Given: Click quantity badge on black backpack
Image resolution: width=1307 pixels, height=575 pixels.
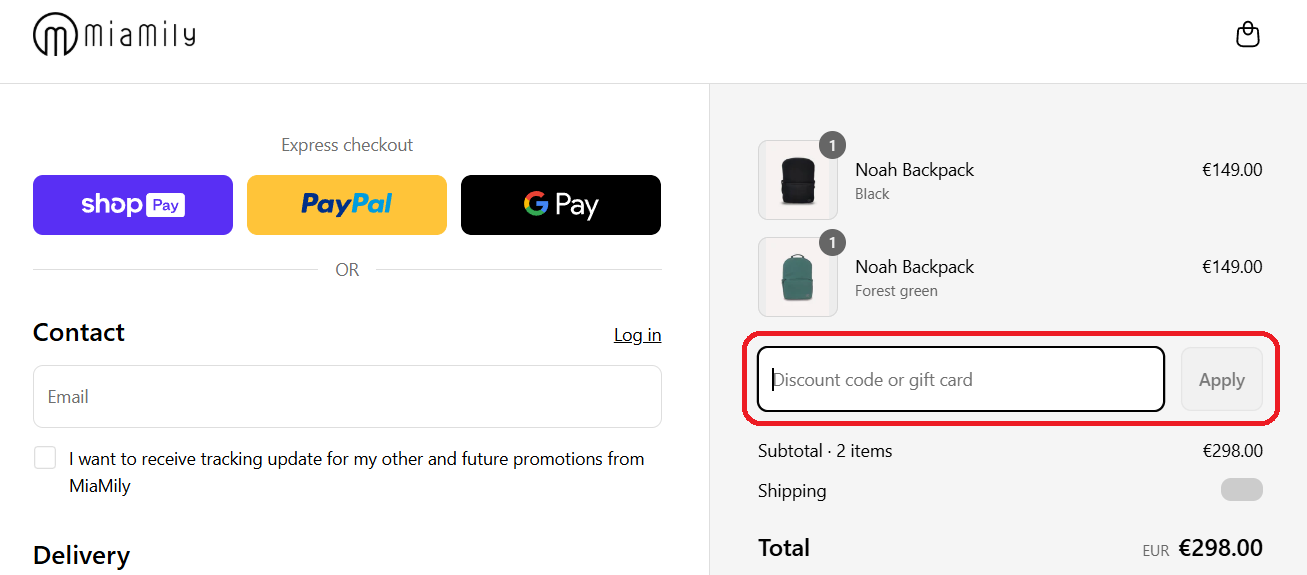Looking at the screenshot, I should point(832,146).
